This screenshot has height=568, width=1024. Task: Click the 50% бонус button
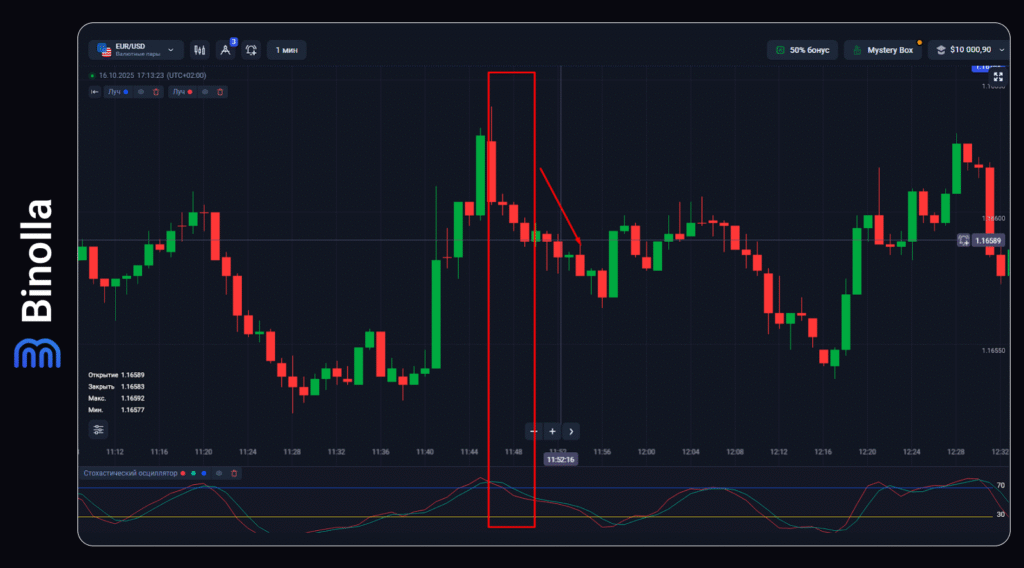(x=801, y=50)
